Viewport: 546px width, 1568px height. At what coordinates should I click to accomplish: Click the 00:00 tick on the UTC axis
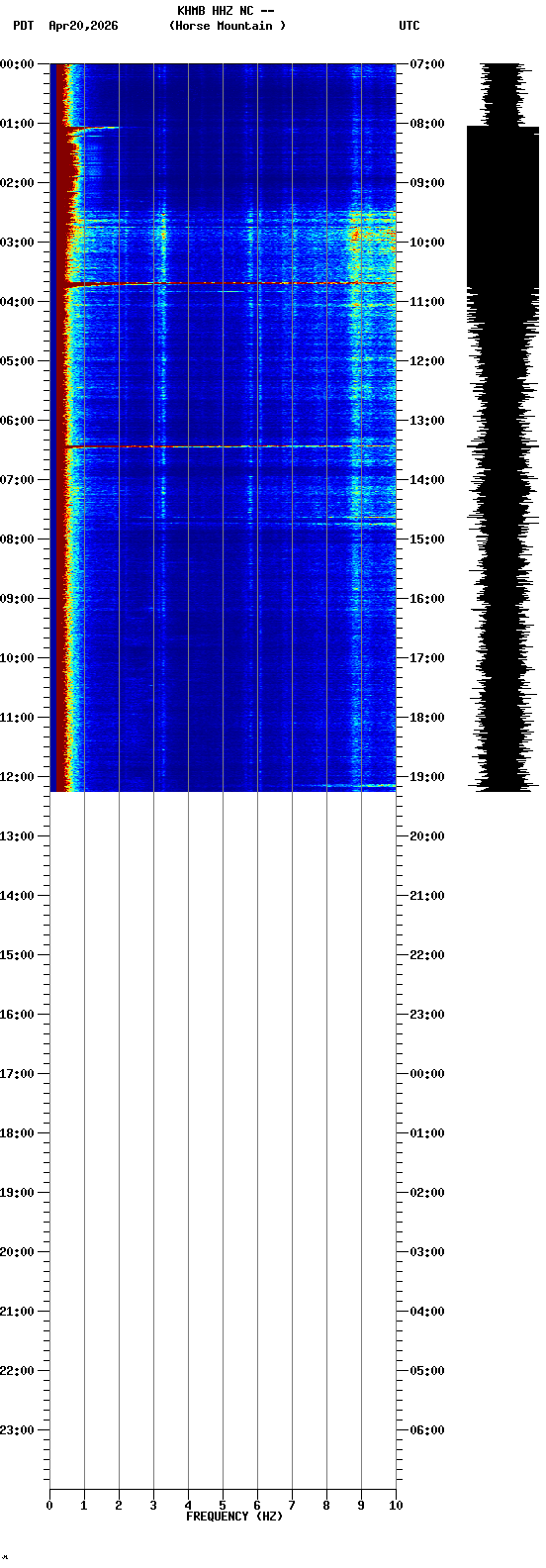coord(426,1074)
